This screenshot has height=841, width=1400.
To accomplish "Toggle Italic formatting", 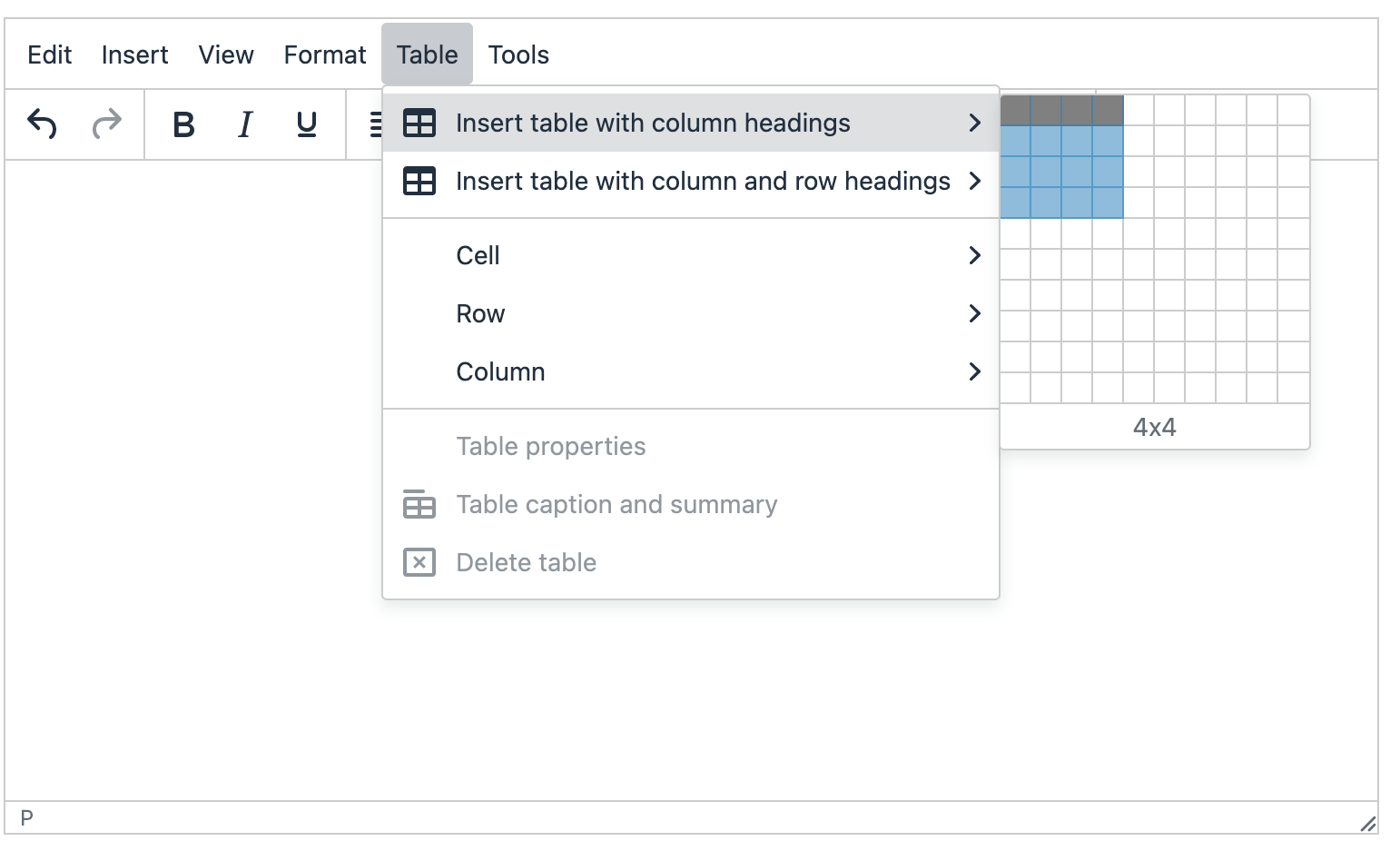I will (x=245, y=124).
